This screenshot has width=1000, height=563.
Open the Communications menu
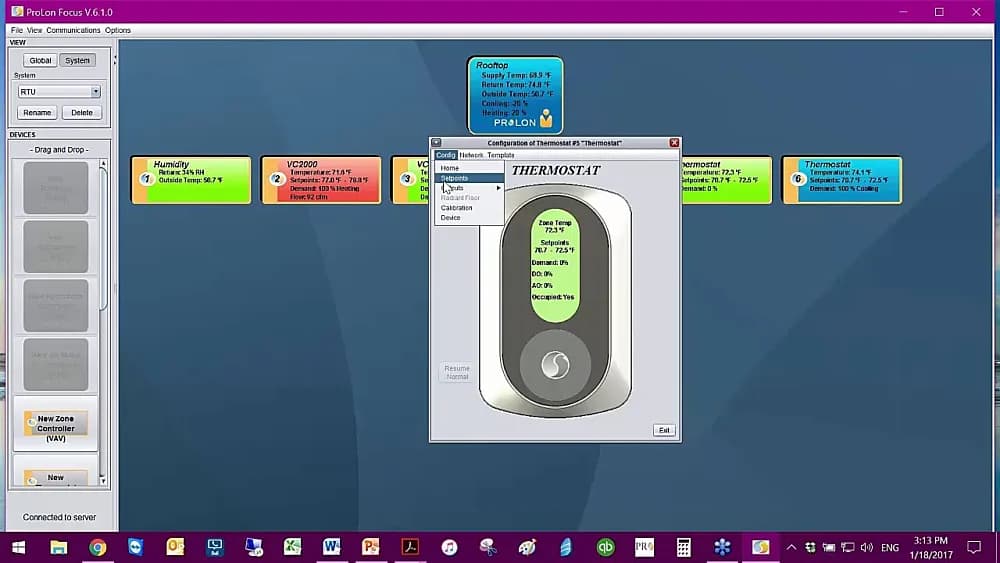tap(73, 30)
